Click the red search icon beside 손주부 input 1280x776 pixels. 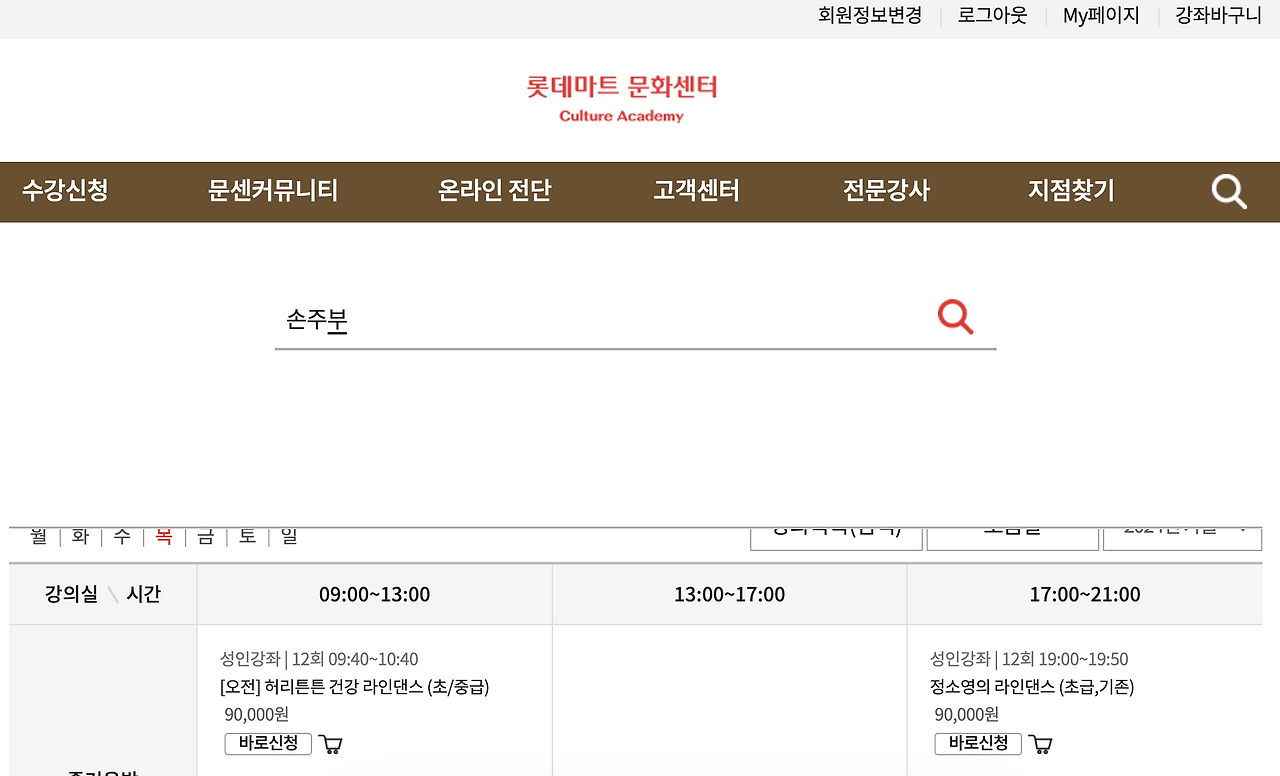pos(955,316)
